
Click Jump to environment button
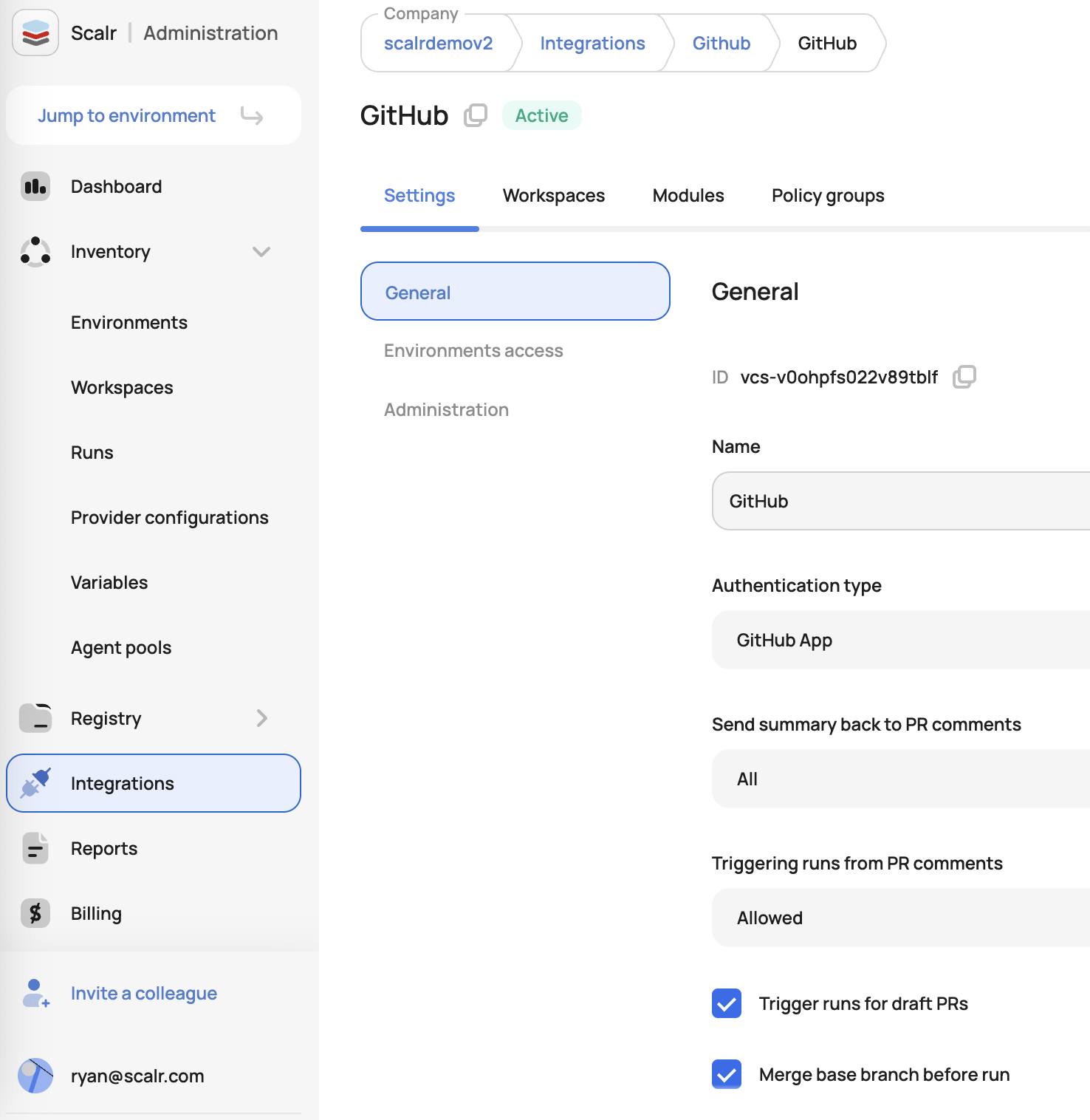tap(154, 115)
